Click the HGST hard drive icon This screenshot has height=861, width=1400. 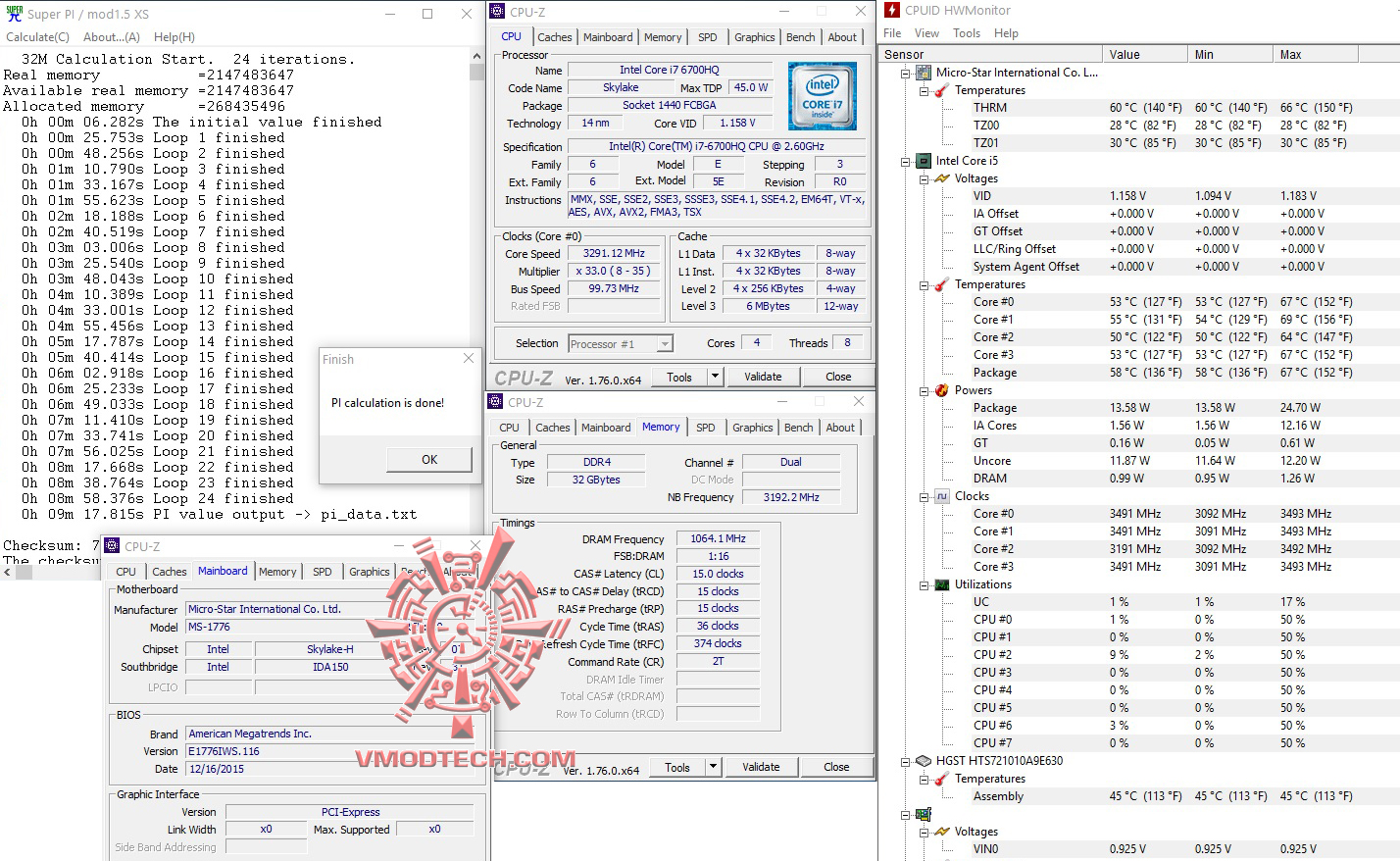[924, 761]
